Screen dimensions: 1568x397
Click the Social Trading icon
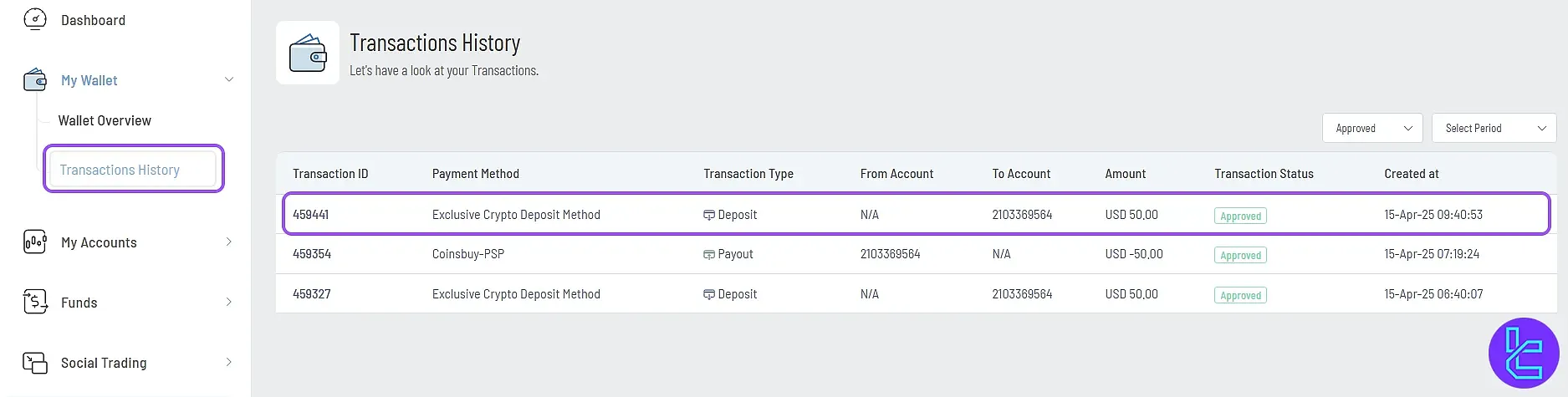coord(35,363)
